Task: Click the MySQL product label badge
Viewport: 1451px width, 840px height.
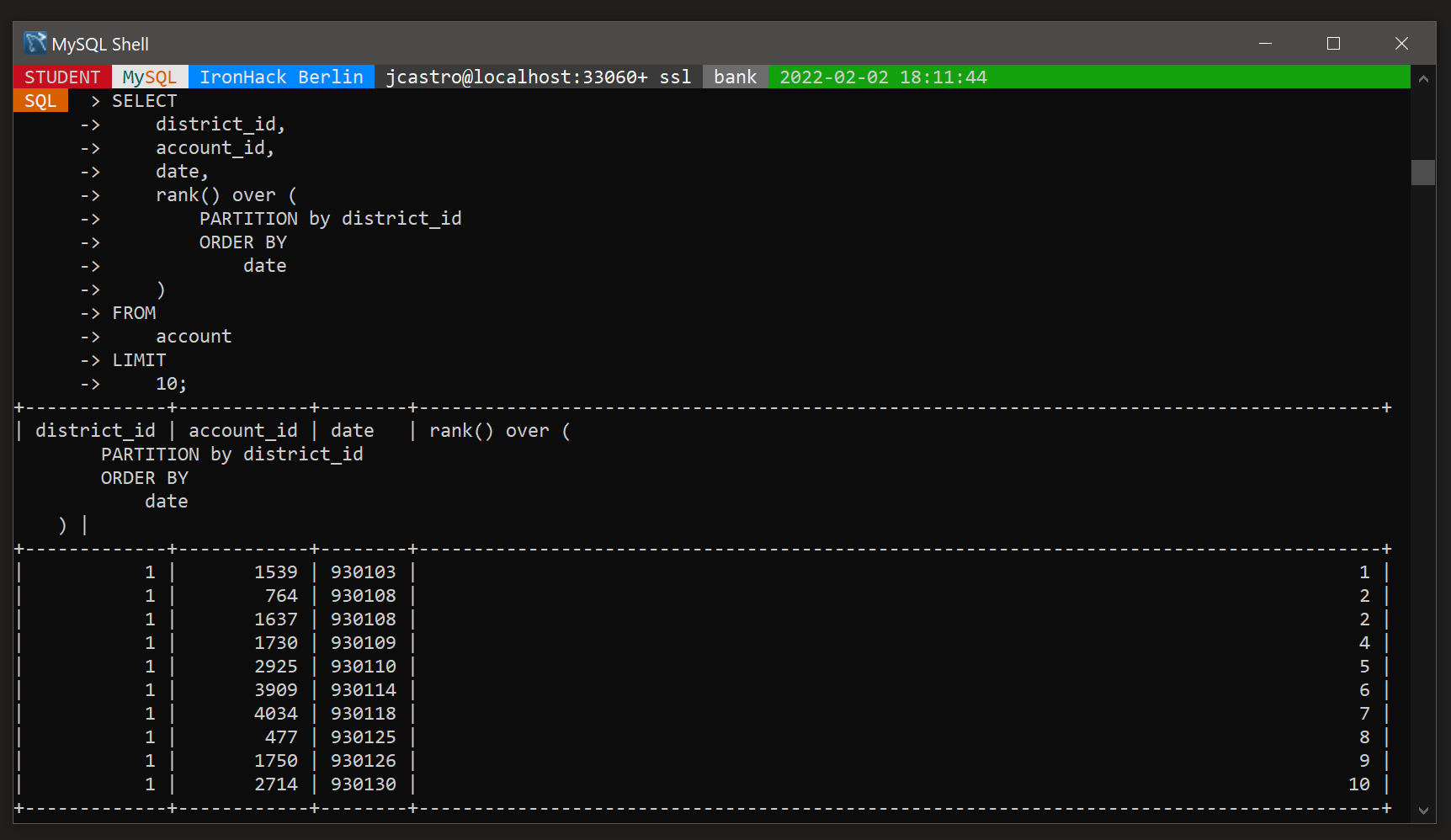Action: (x=149, y=76)
